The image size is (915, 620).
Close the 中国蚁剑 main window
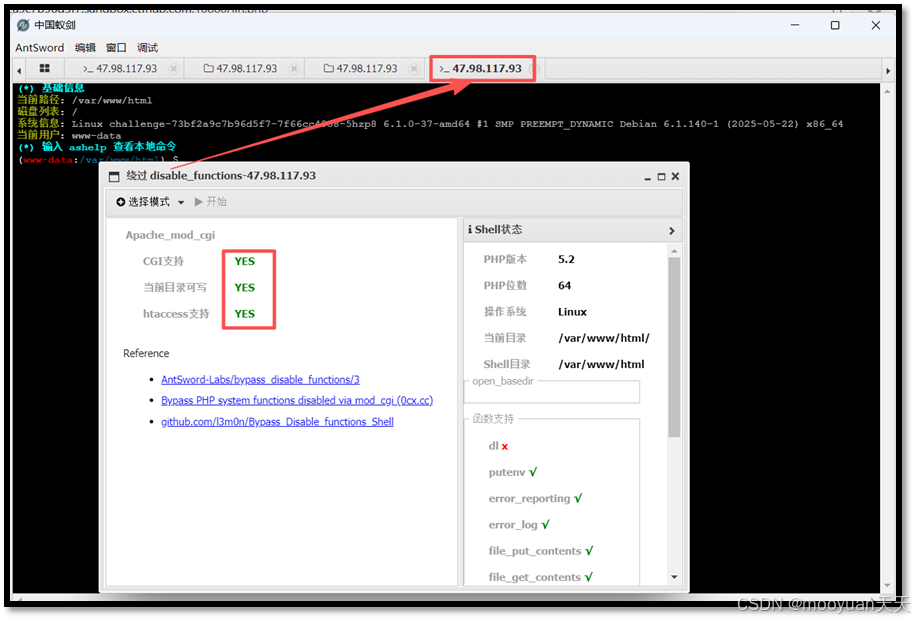pos(875,25)
